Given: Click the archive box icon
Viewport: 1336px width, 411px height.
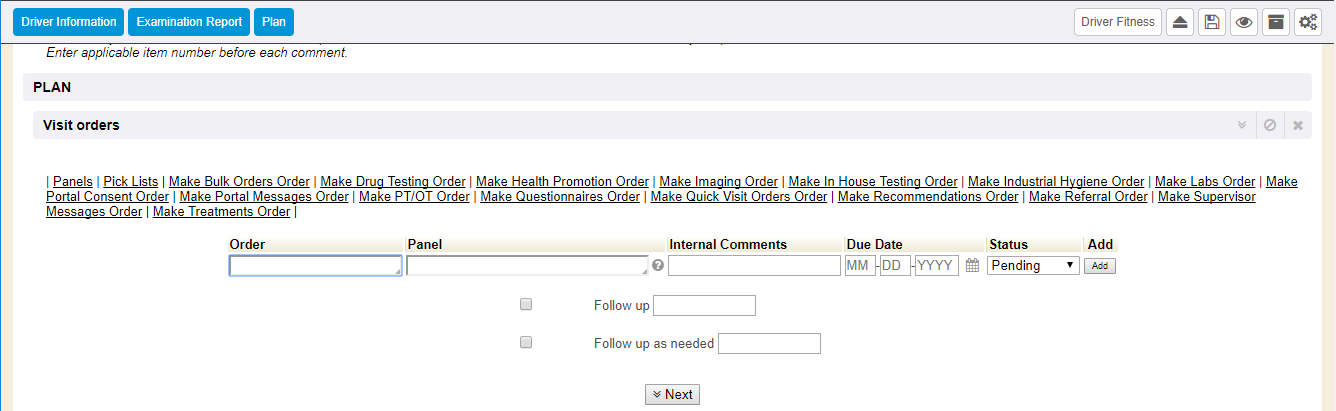Looking at the screenshot, I should (1275, 22).
